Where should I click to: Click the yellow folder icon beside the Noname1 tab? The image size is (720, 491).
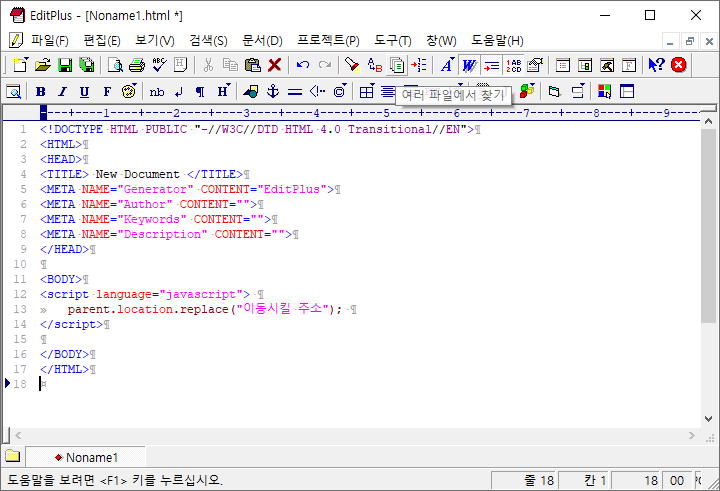(13, 456)
